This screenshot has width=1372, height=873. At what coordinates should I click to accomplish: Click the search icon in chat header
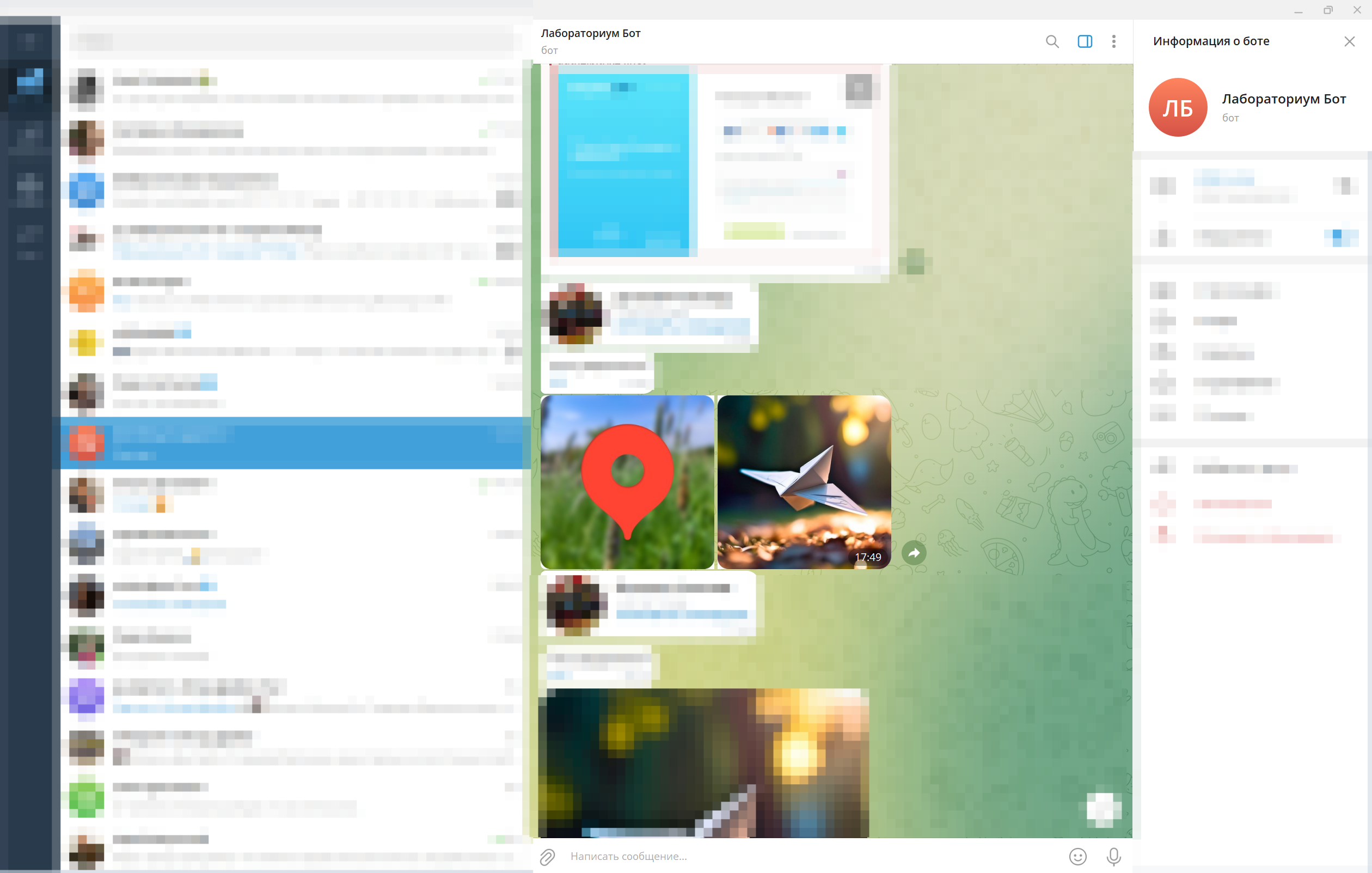pos(1052,41)
